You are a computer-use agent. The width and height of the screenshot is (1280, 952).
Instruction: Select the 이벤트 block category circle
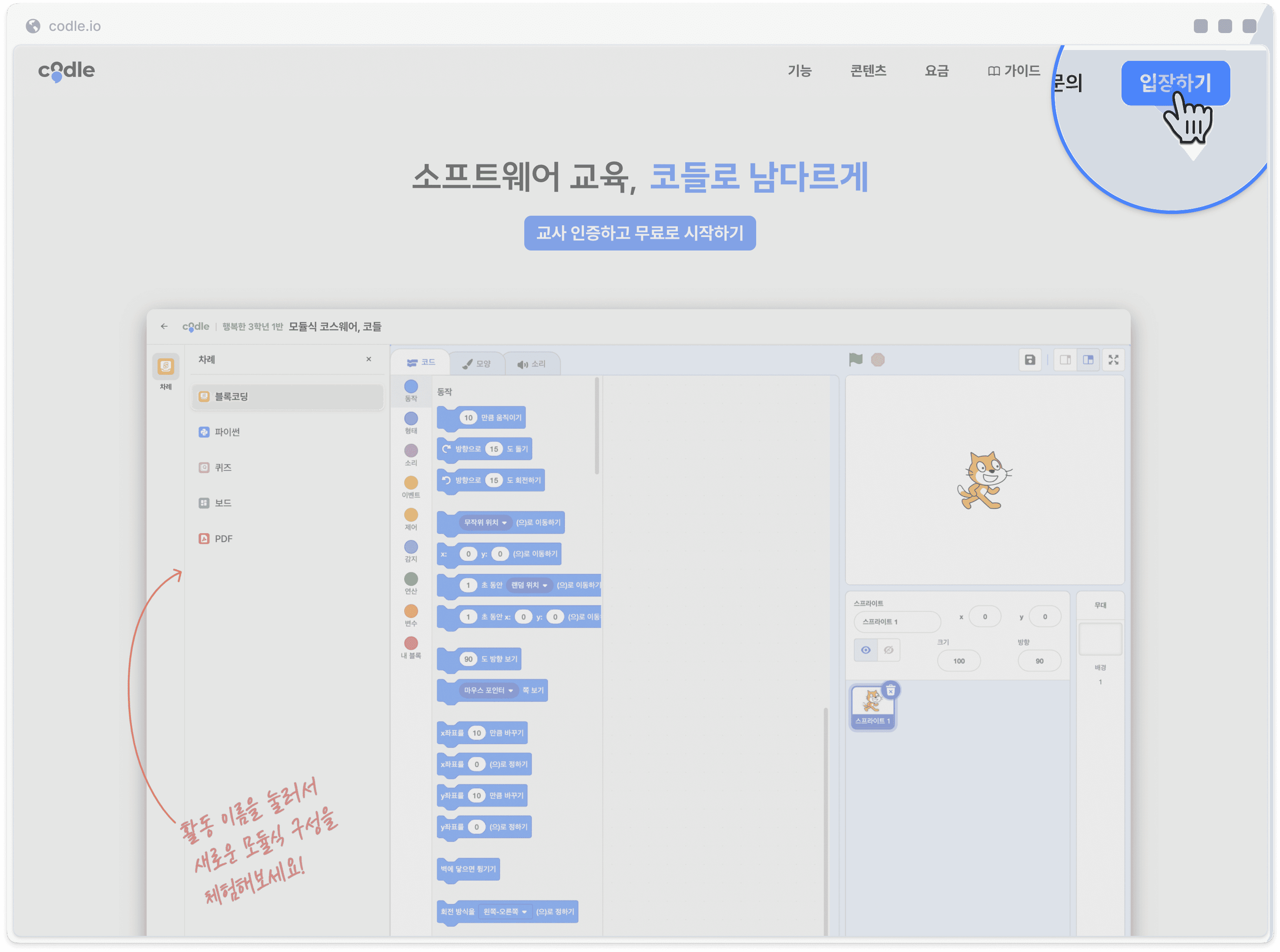pos(411,482)
